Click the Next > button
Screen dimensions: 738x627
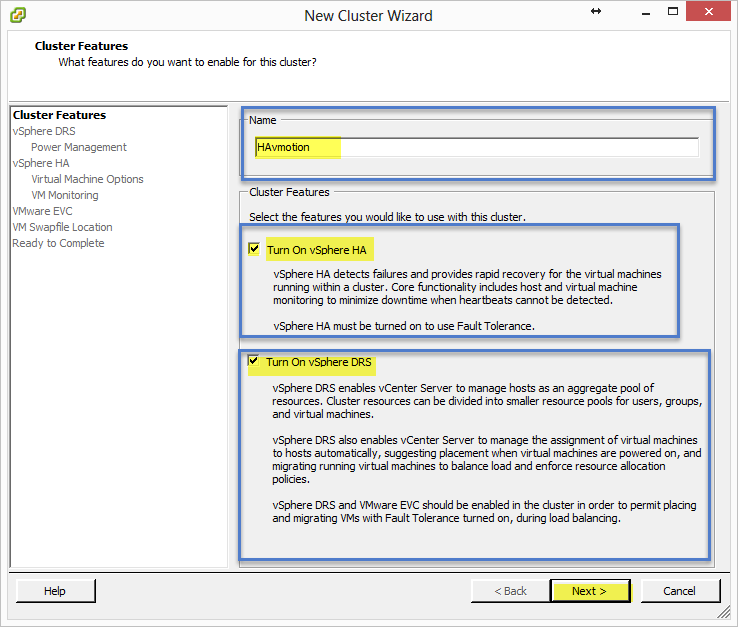pos(590,591)
